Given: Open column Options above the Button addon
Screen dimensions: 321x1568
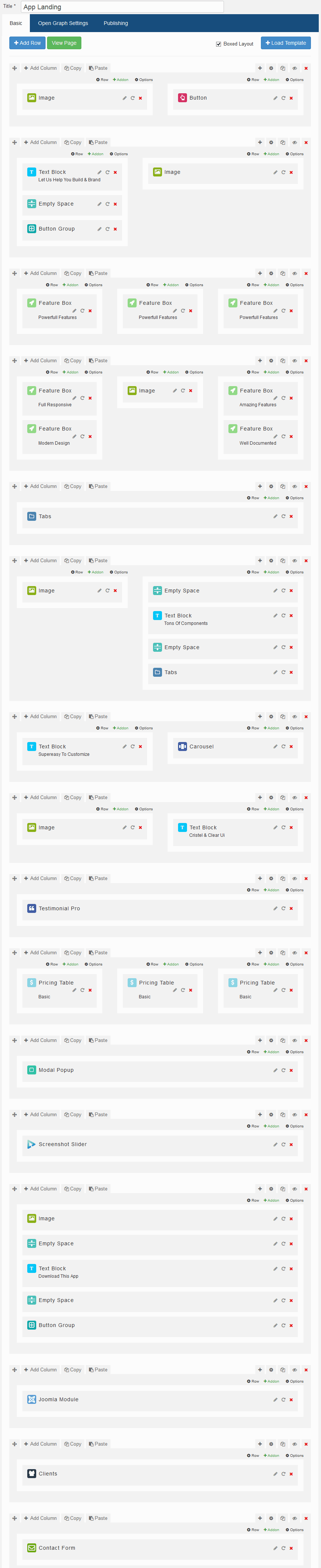Looking at the screenshot, I should click(295, 80).
